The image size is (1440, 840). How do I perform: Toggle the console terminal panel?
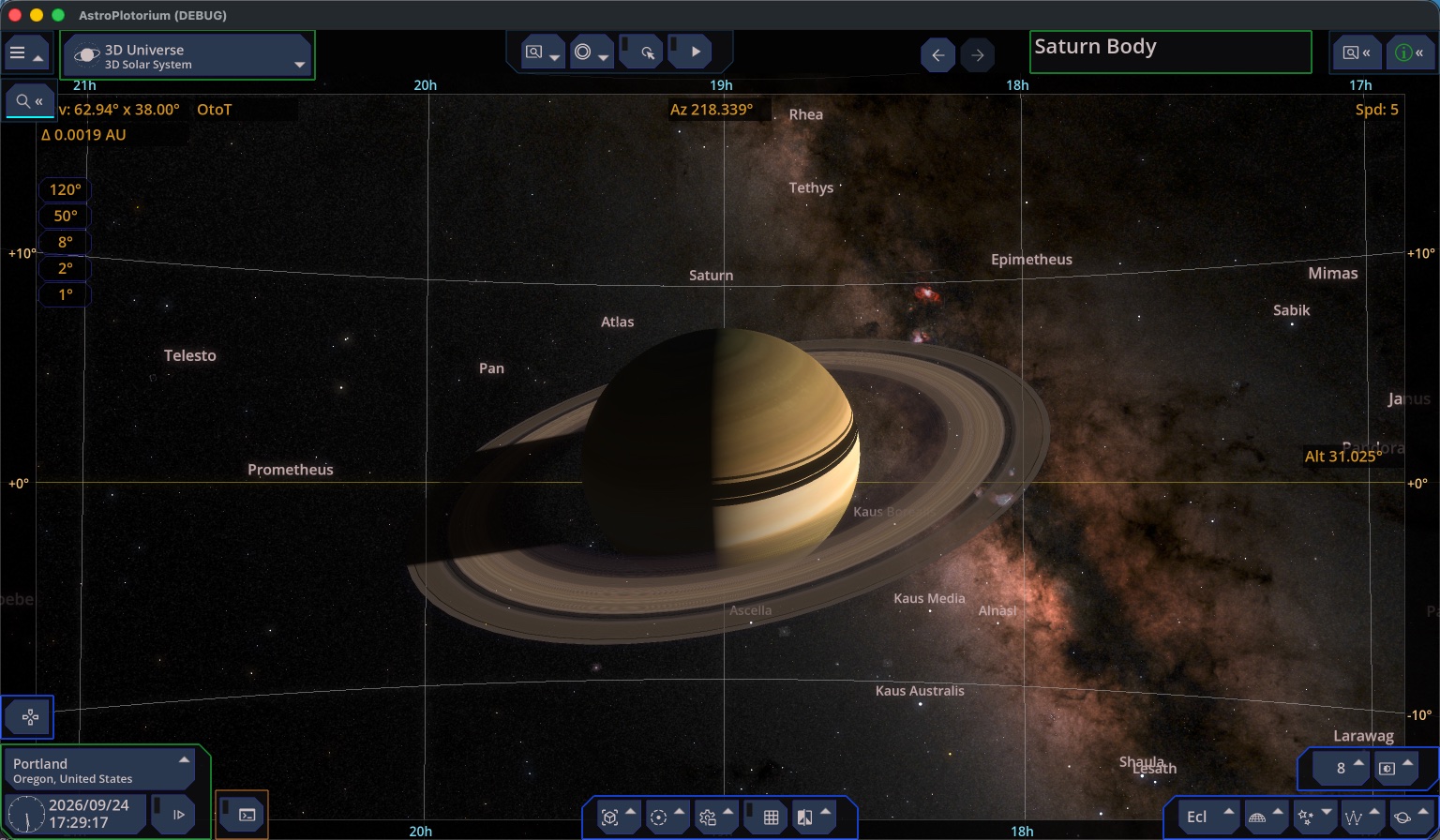[242, 814]
